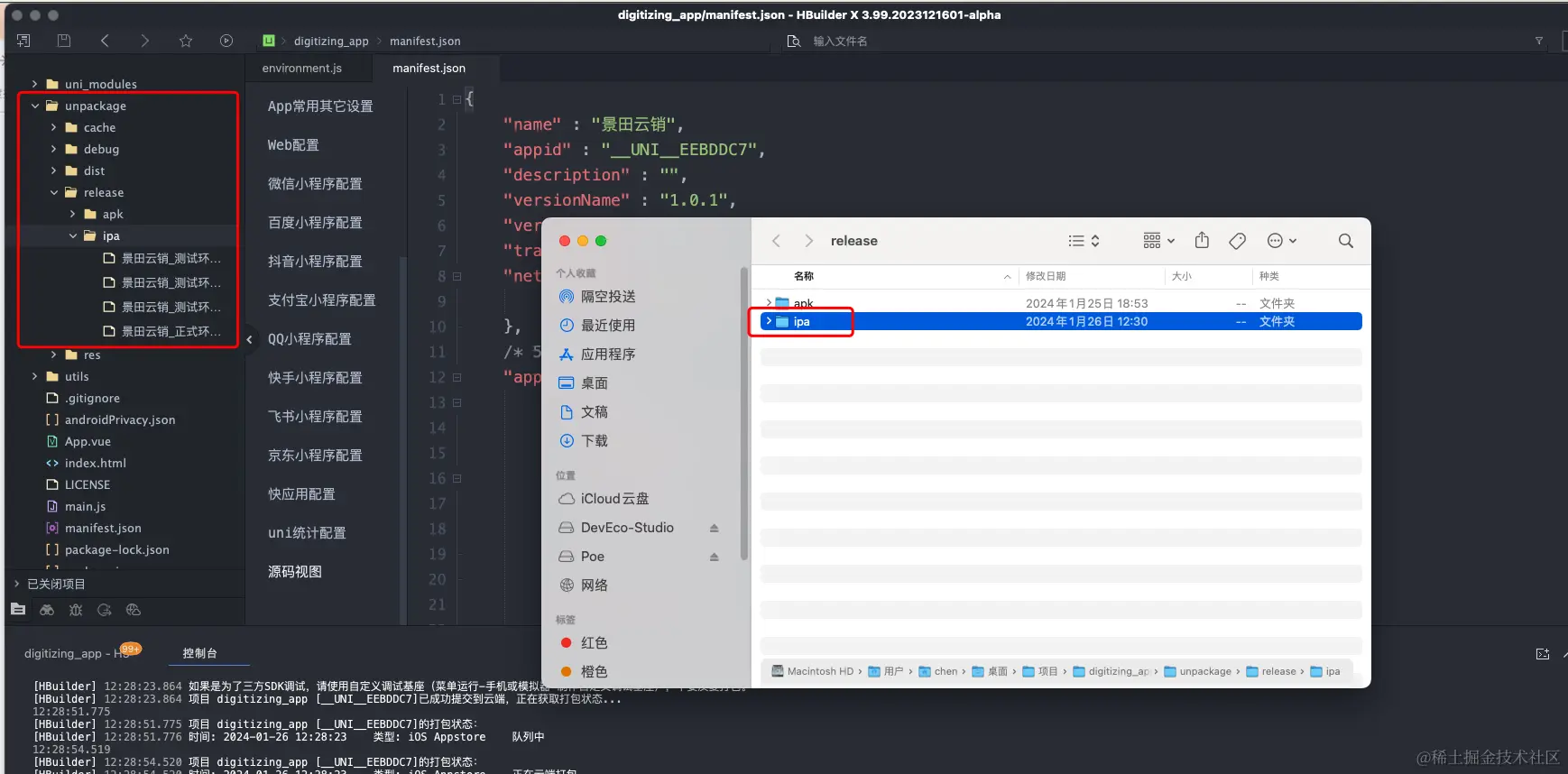This screenshot has width=1568, height=774.
Task: Open App.vue in the project tree
Action: pos(88,441)
